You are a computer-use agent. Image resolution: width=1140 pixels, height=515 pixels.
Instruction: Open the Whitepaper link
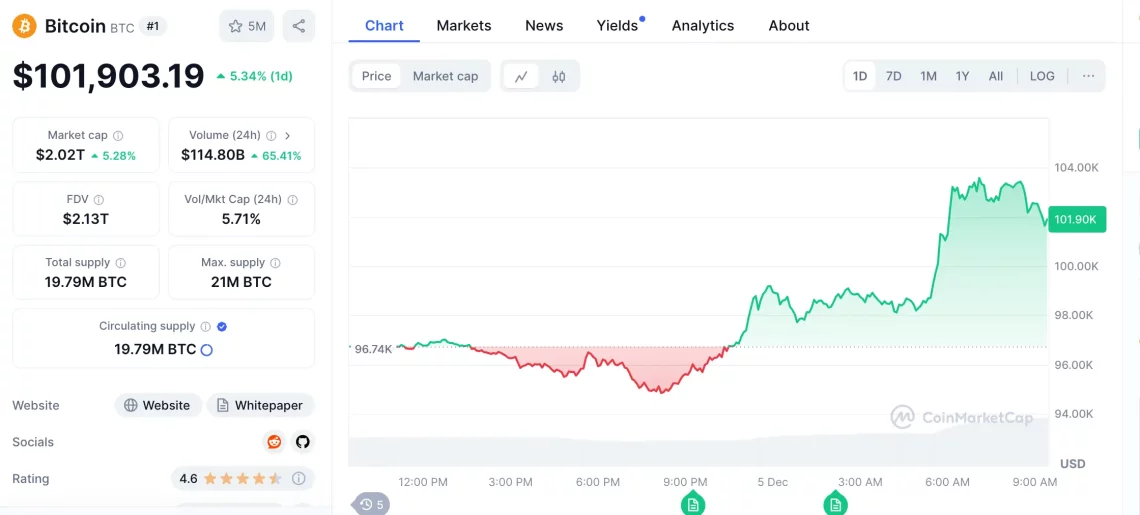tap(260, 405)
